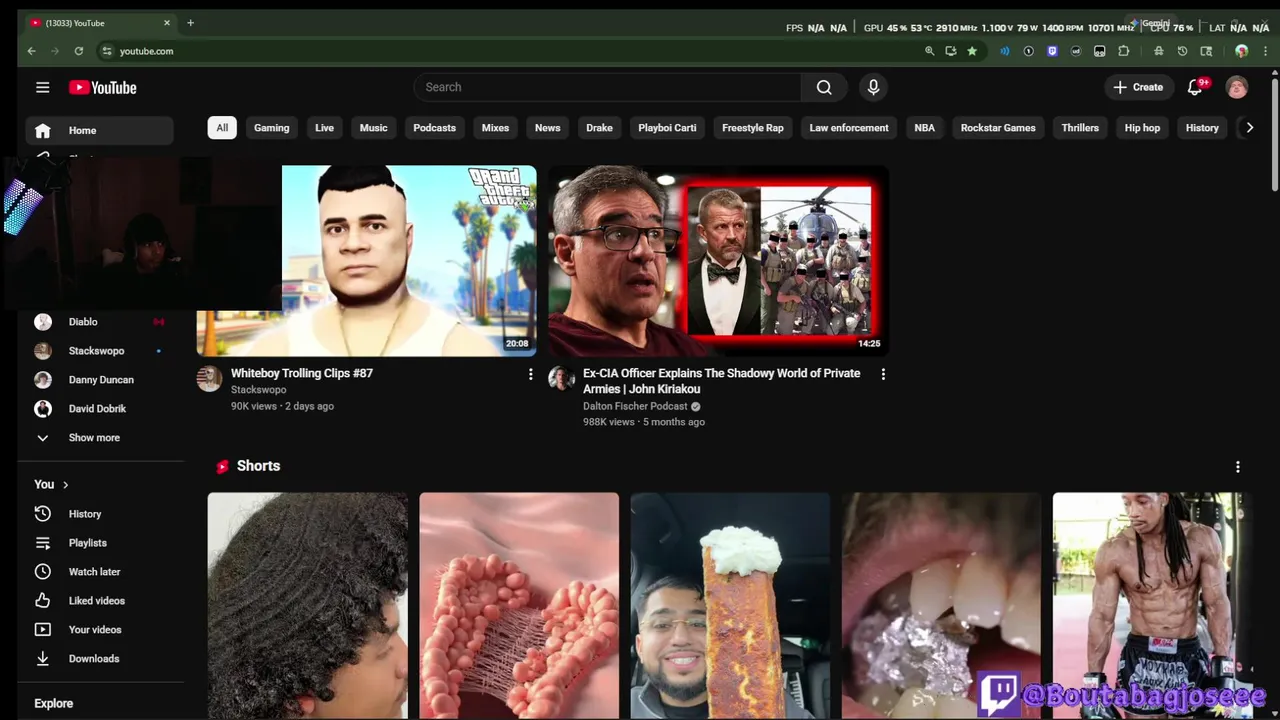
Task: Open a new Chrome tab
Action: 190,23
